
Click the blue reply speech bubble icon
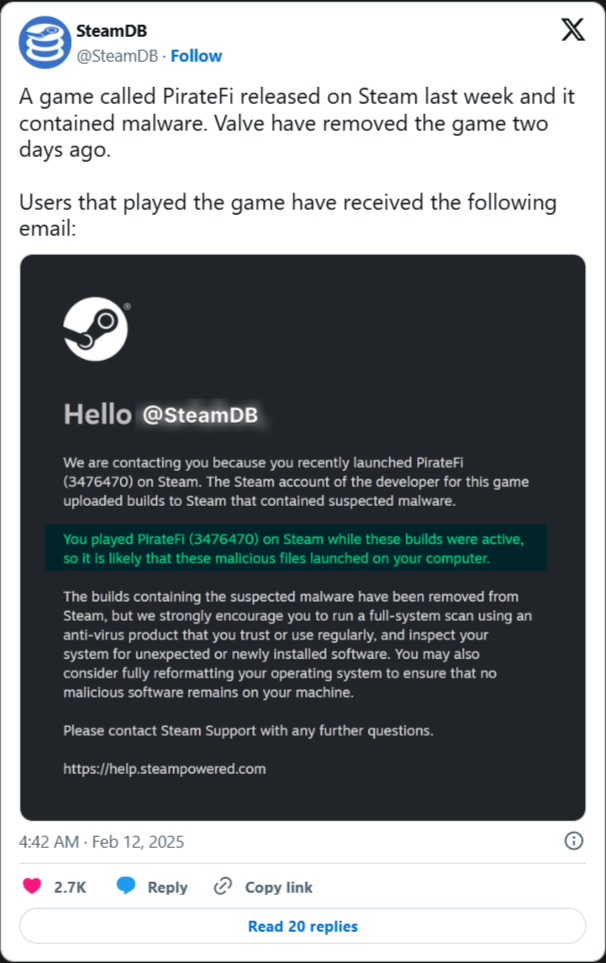pos(126,886)
